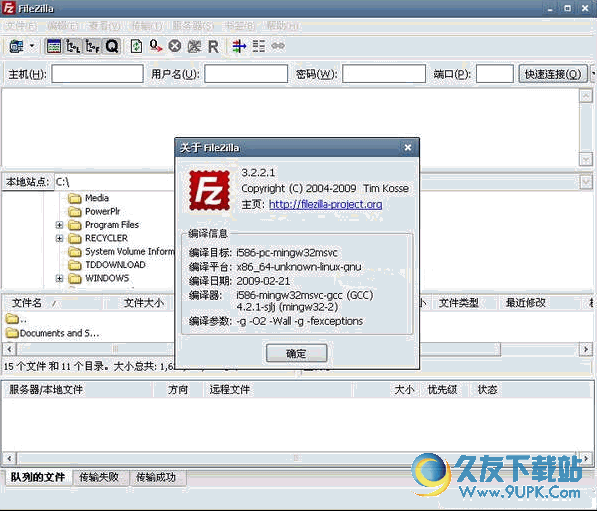This screenshot has height=511, width=597.
Task: Toggle synchronized browsing icon
Action: point(278,46)
